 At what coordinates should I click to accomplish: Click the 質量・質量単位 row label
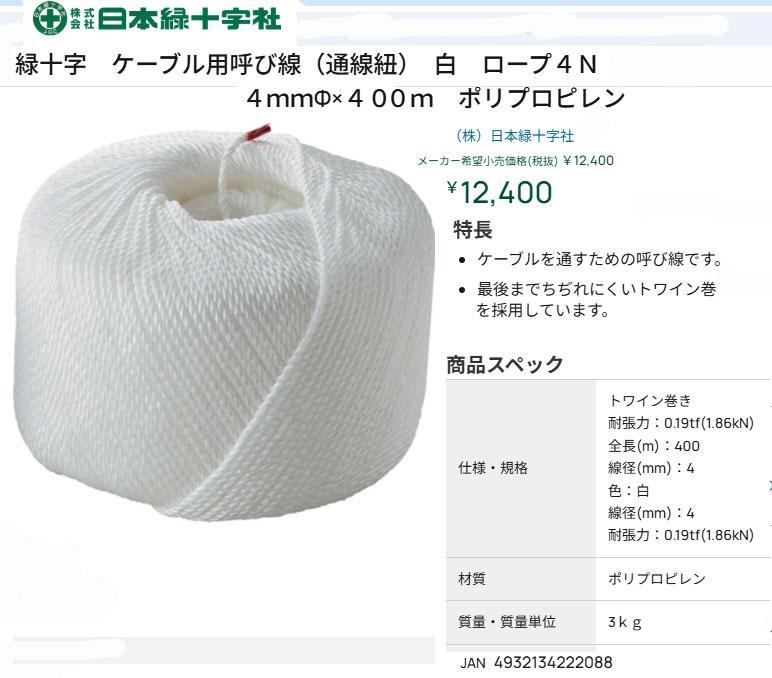click(507, 622)
